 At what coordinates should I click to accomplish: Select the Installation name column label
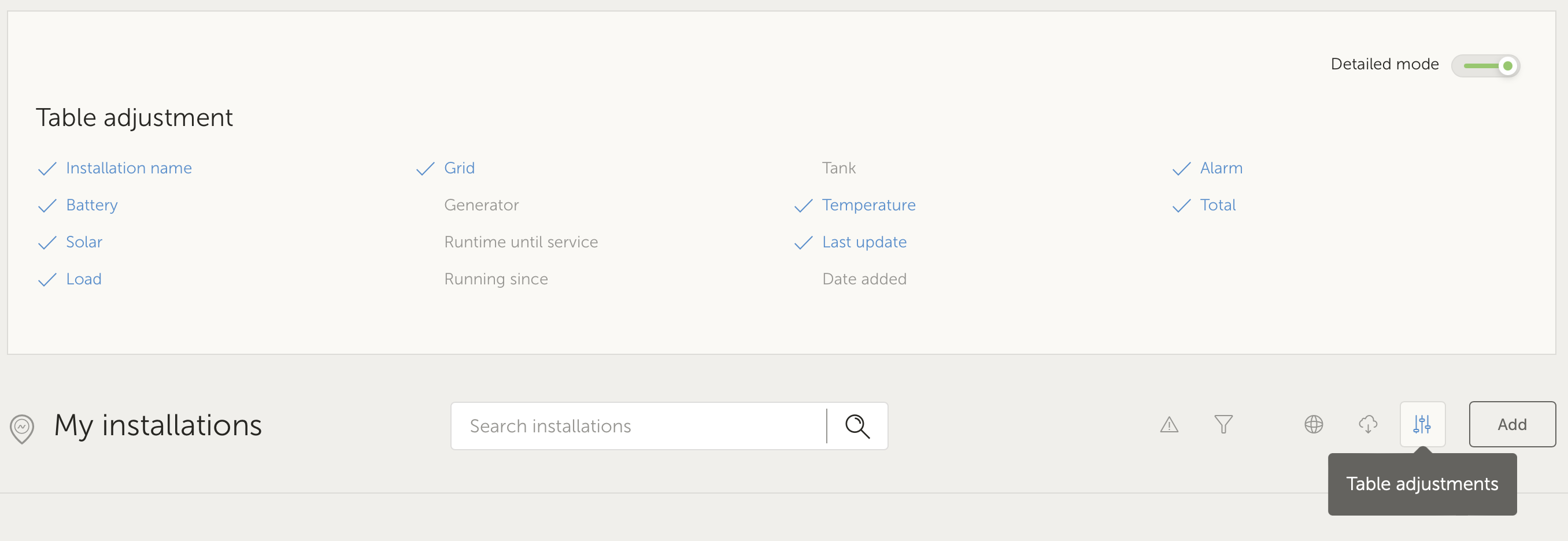click(128, 168)
